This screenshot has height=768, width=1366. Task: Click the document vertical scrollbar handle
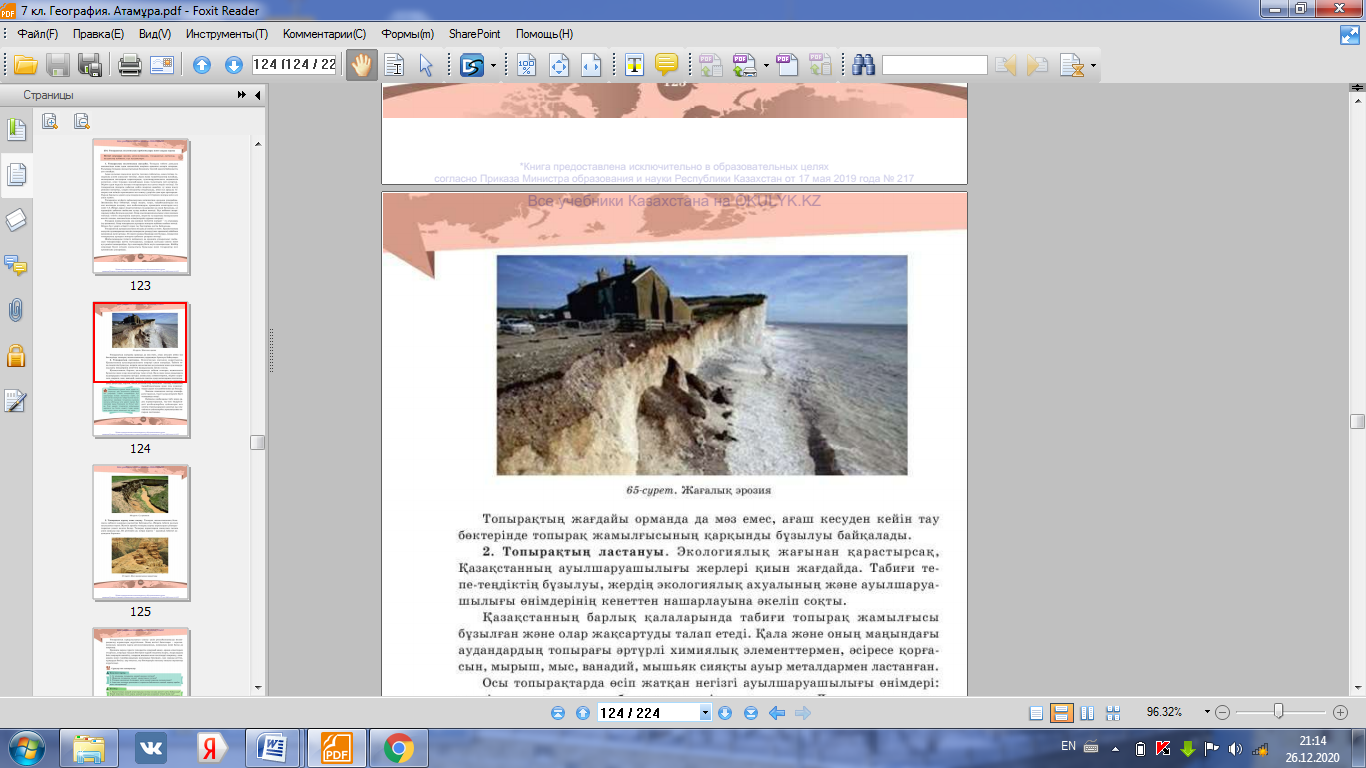1357,421
